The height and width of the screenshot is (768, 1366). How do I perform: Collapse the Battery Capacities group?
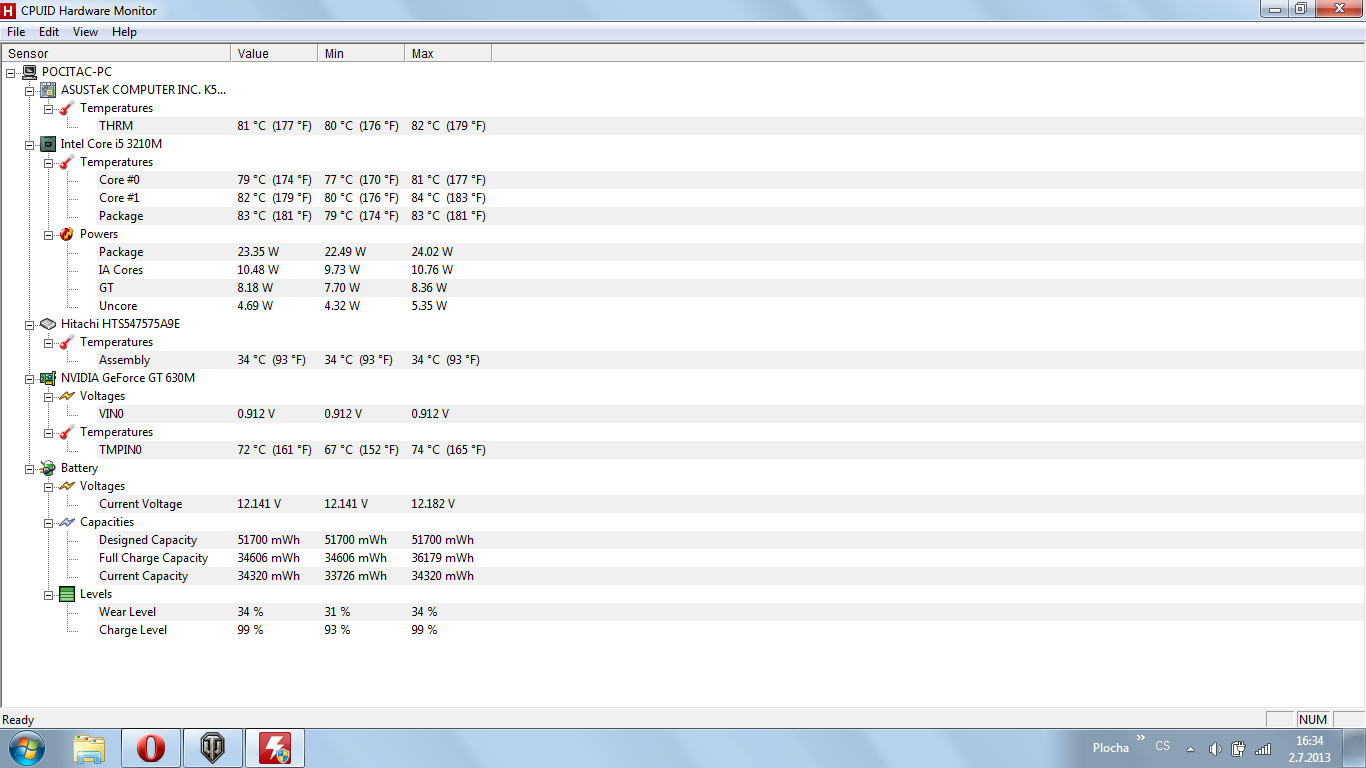pos(49,522)
